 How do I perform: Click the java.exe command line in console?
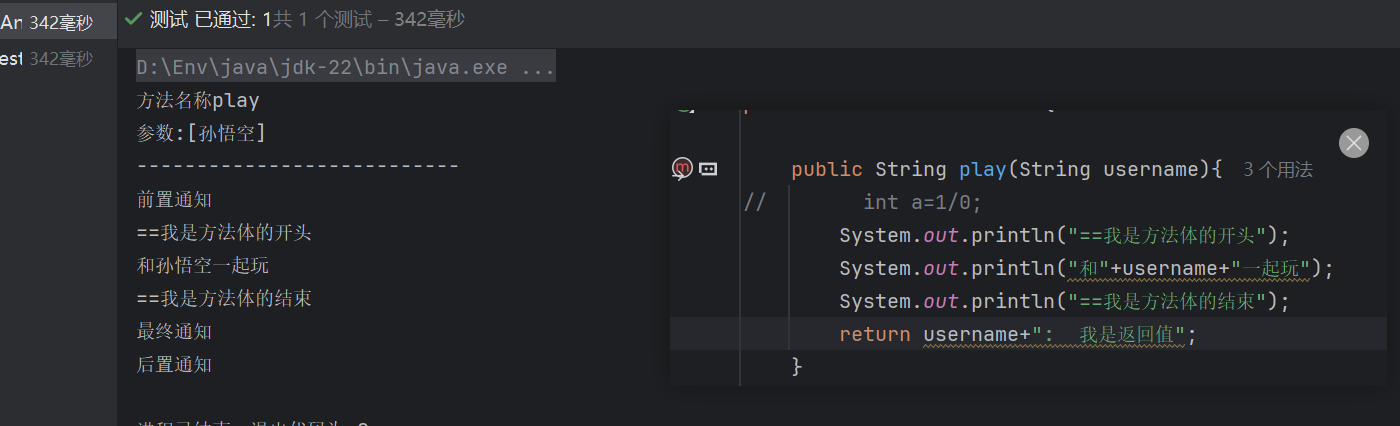346,69
